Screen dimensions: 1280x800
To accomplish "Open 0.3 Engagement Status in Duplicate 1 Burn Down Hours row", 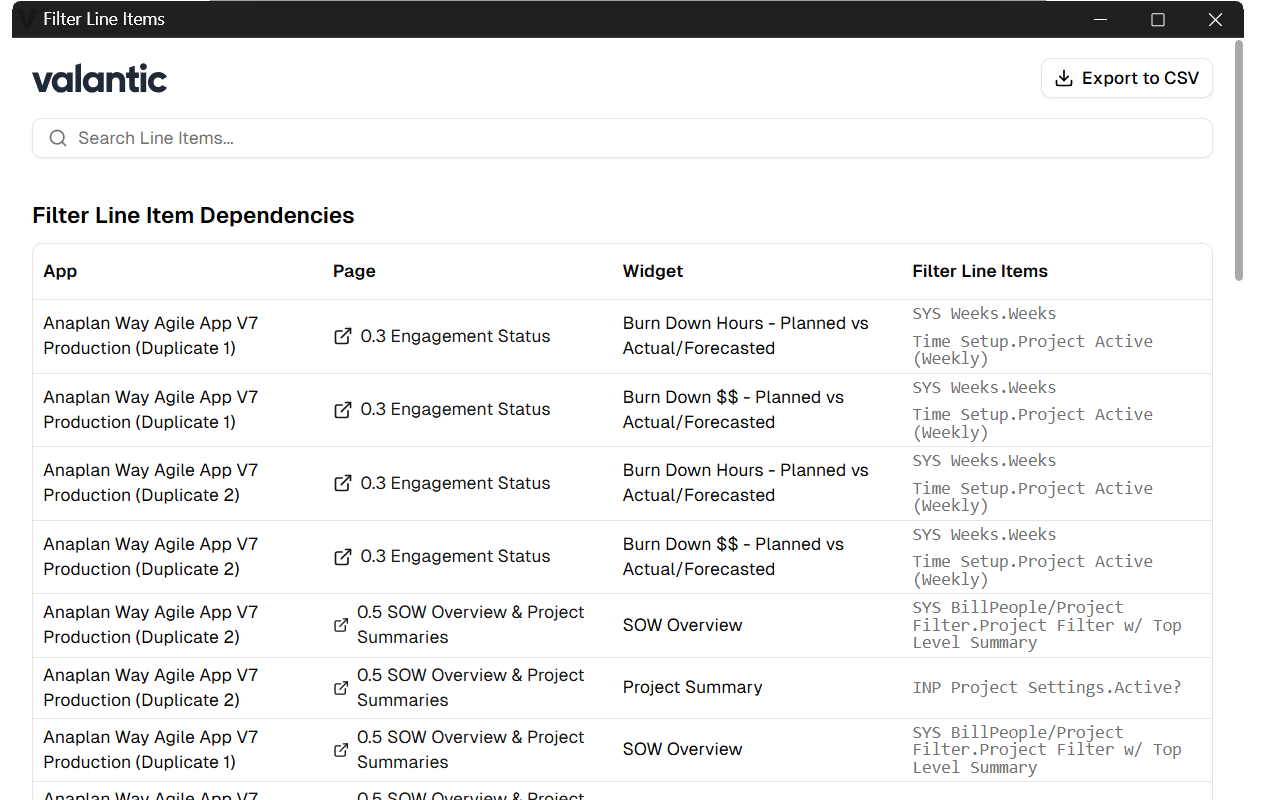I will pos(455,336).
